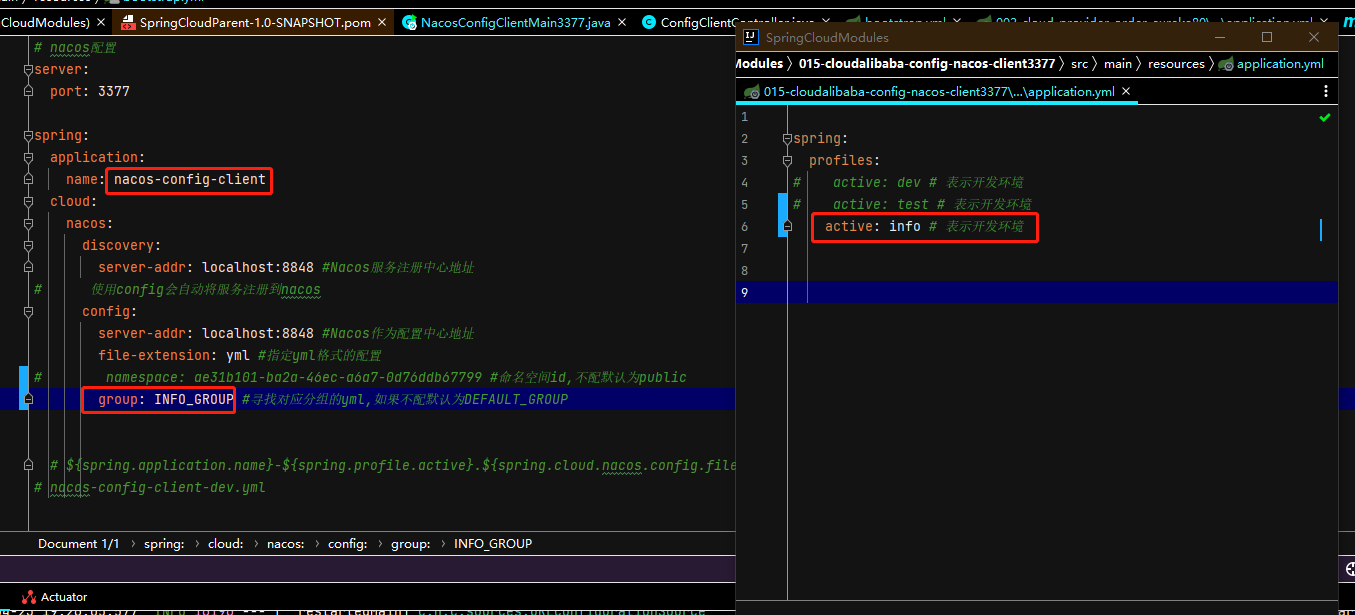The width and height of the screenshot is (1355, 615).
Task: Open 'main' breadcrumb in floating window
Action: 1118,63
